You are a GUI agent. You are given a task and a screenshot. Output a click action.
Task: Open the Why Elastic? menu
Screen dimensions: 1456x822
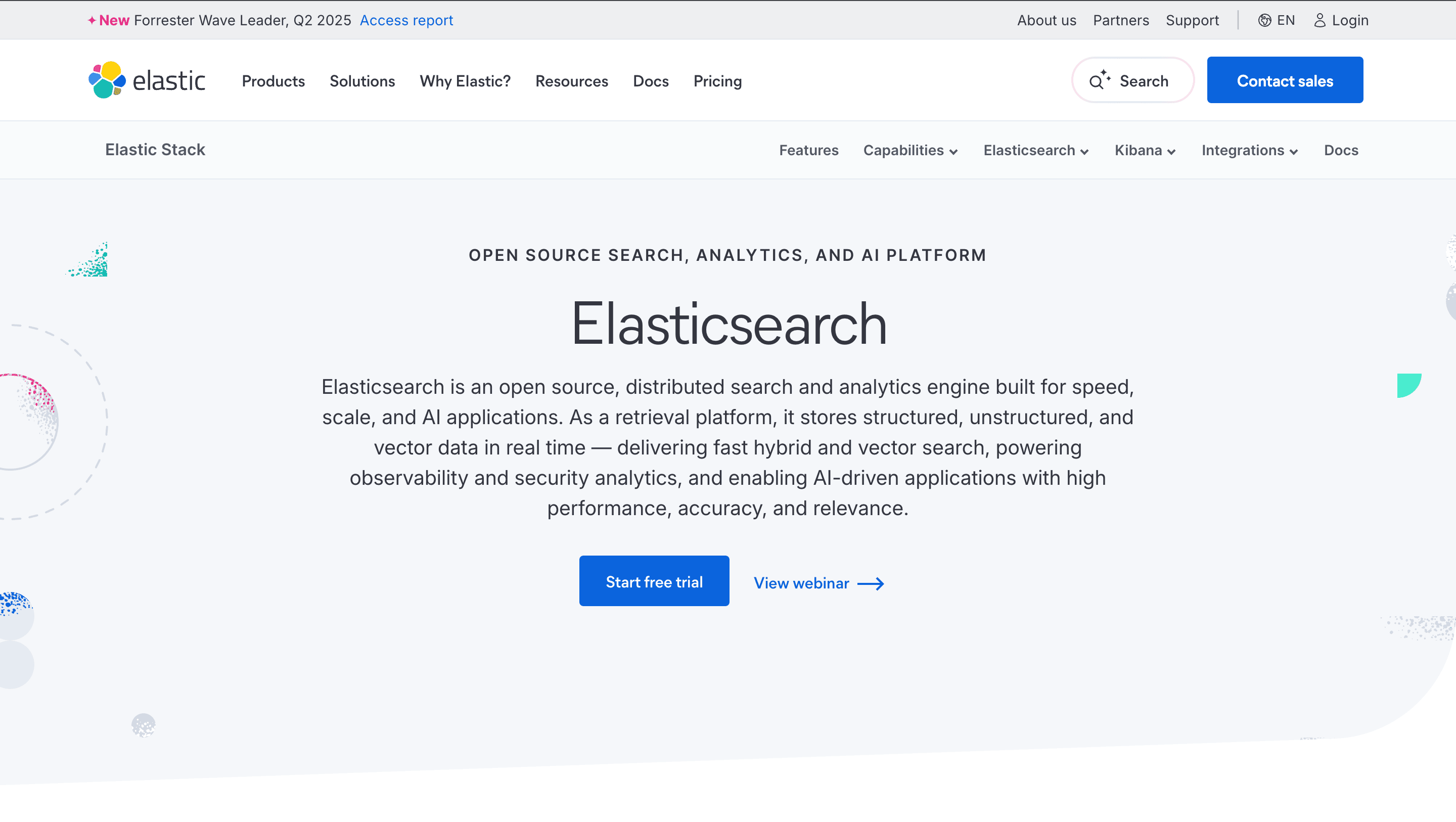(x=465, y=81)
